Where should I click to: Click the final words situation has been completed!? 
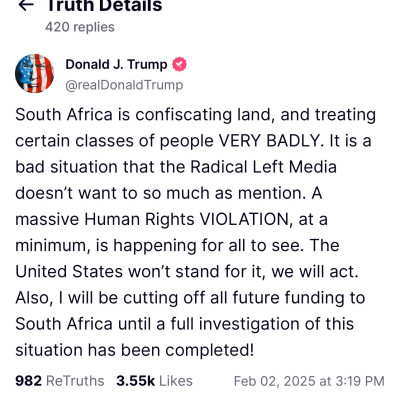tap(135, 350)
